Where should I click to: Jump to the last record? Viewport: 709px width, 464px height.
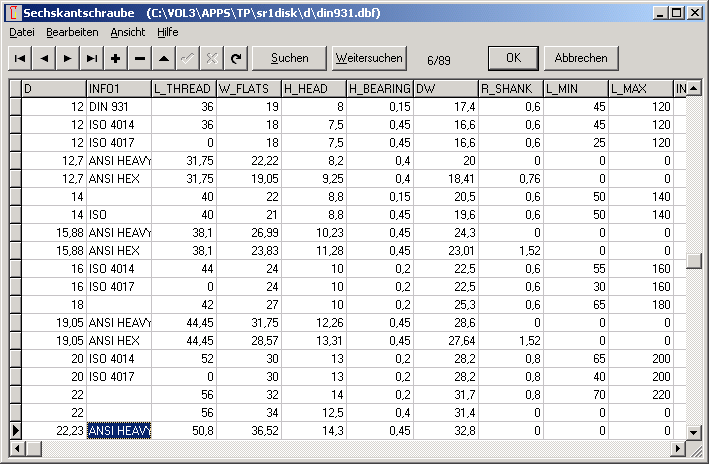click(x=92, y=58)
